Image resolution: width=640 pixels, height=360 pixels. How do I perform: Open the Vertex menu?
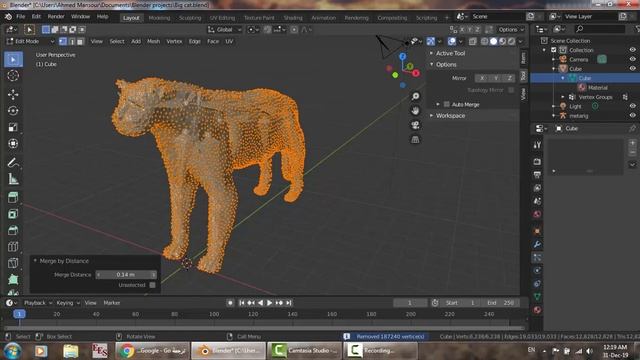(174, 41)
